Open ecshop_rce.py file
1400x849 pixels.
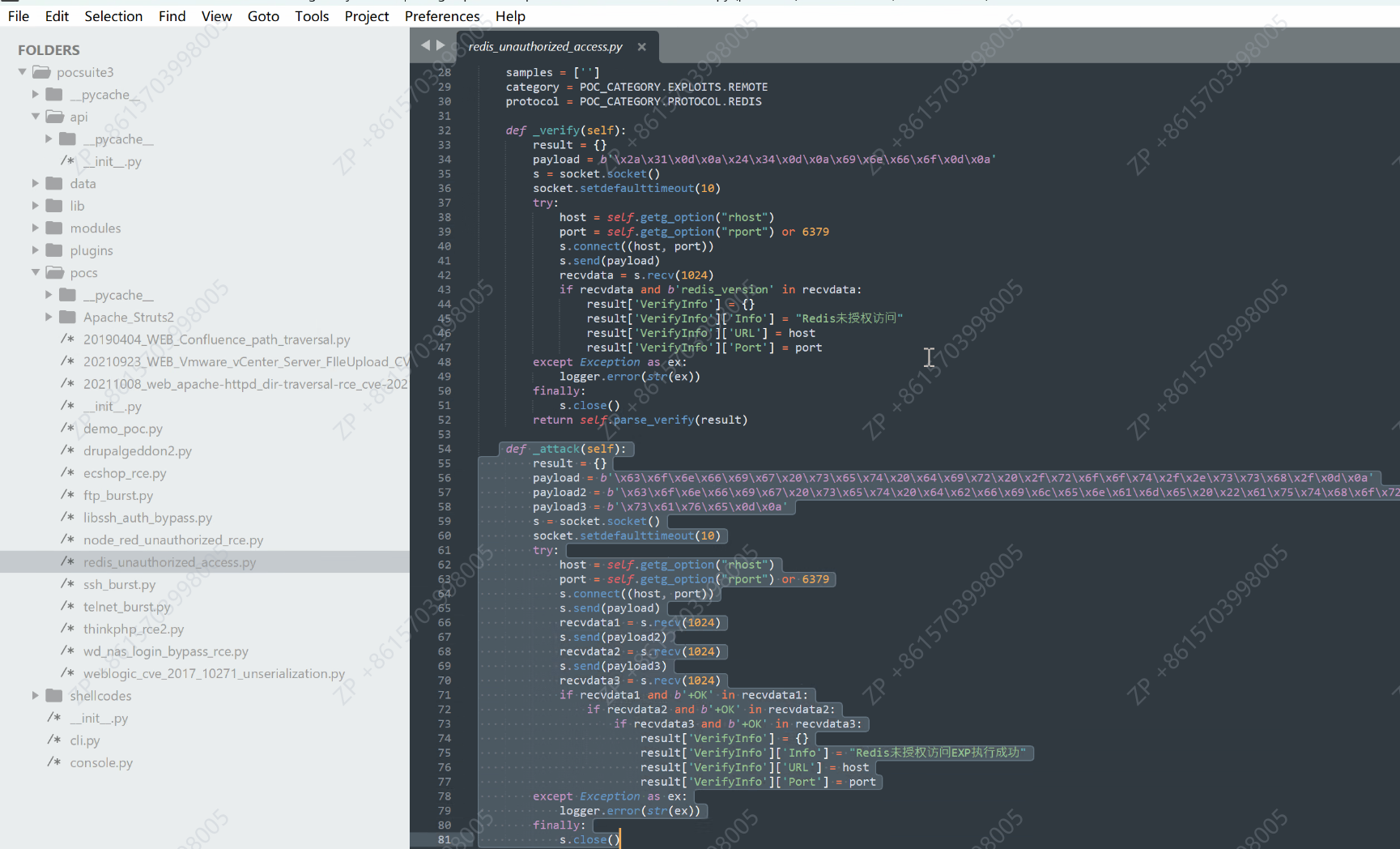coord(125,473)
